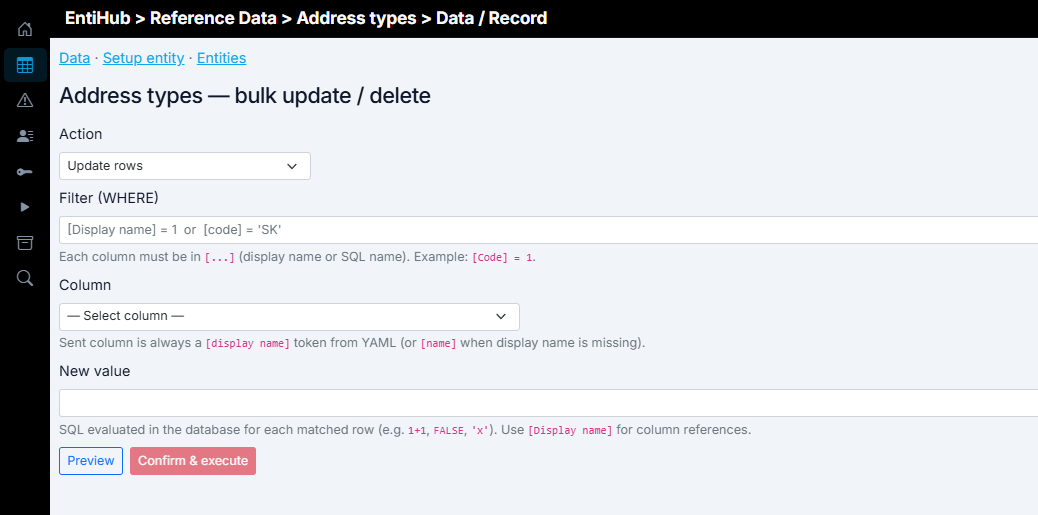
Task: Open the archive box icon
Action: pyautogui.click(x=24, y=243)
